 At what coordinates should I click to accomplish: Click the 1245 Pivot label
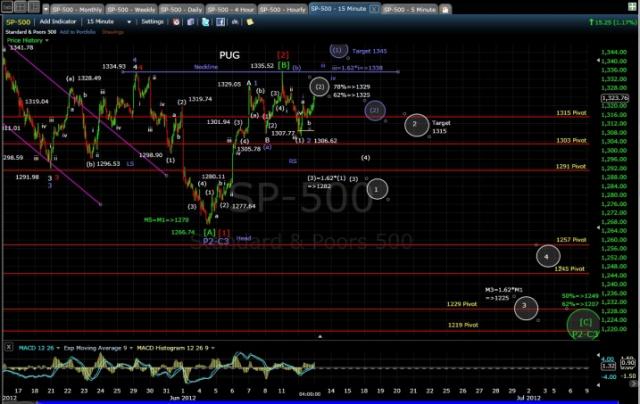click(570, 269)
